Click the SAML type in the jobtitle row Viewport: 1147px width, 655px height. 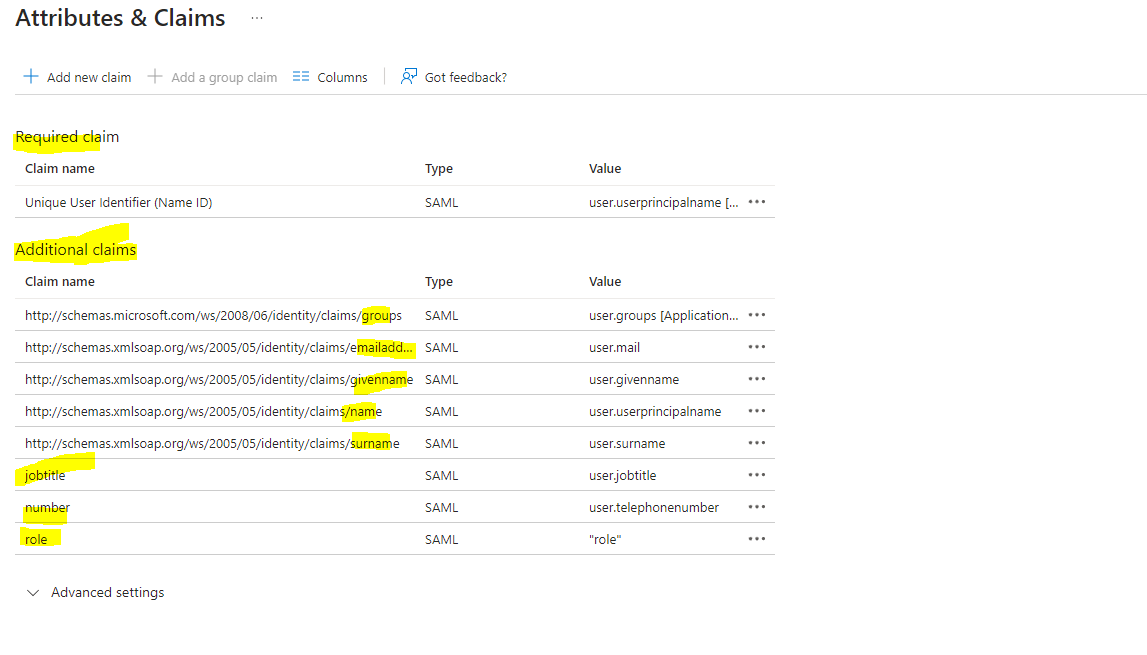pyautogui.click(x=442, y=476)
